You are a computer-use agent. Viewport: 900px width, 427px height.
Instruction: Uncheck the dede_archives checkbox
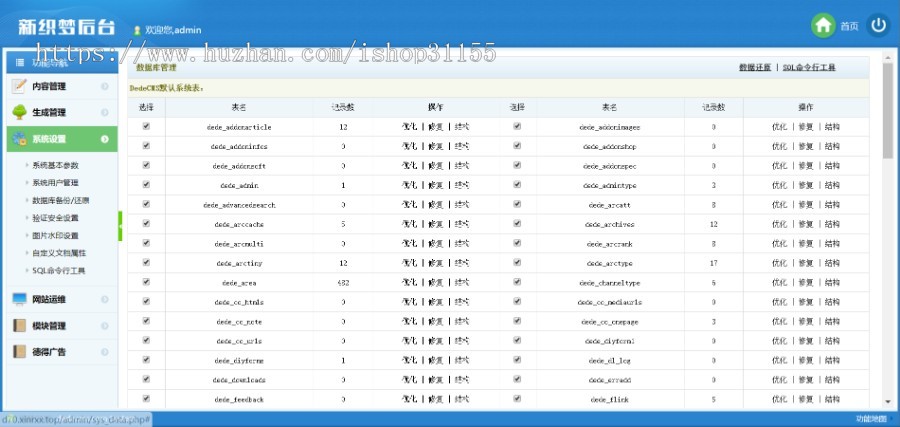pyautogui.click(x=517, y=223)
